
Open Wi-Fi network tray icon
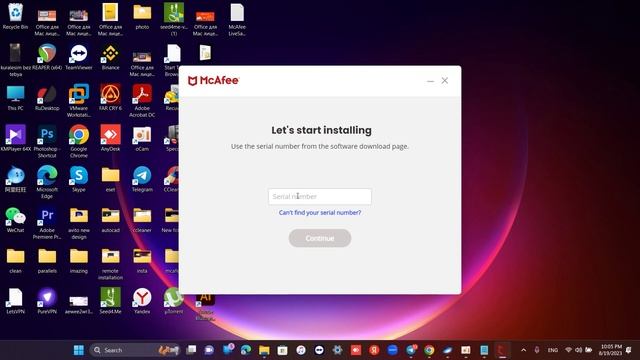(568, 350)
